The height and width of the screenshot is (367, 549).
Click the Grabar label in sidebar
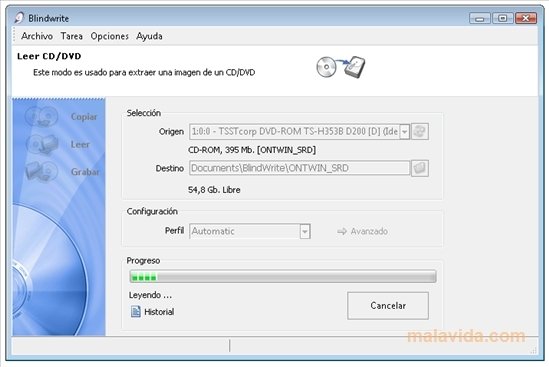85,172
